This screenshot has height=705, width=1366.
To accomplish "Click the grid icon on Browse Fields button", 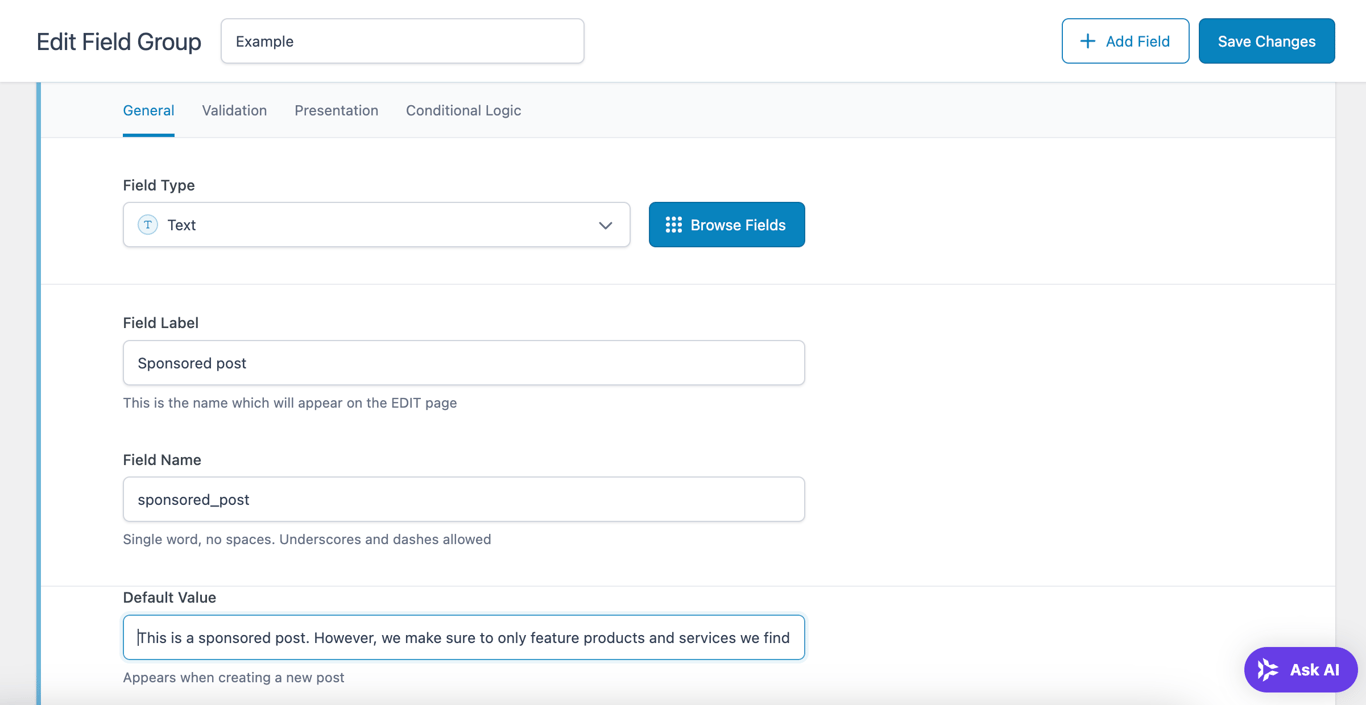I will (x=673, y=224).
